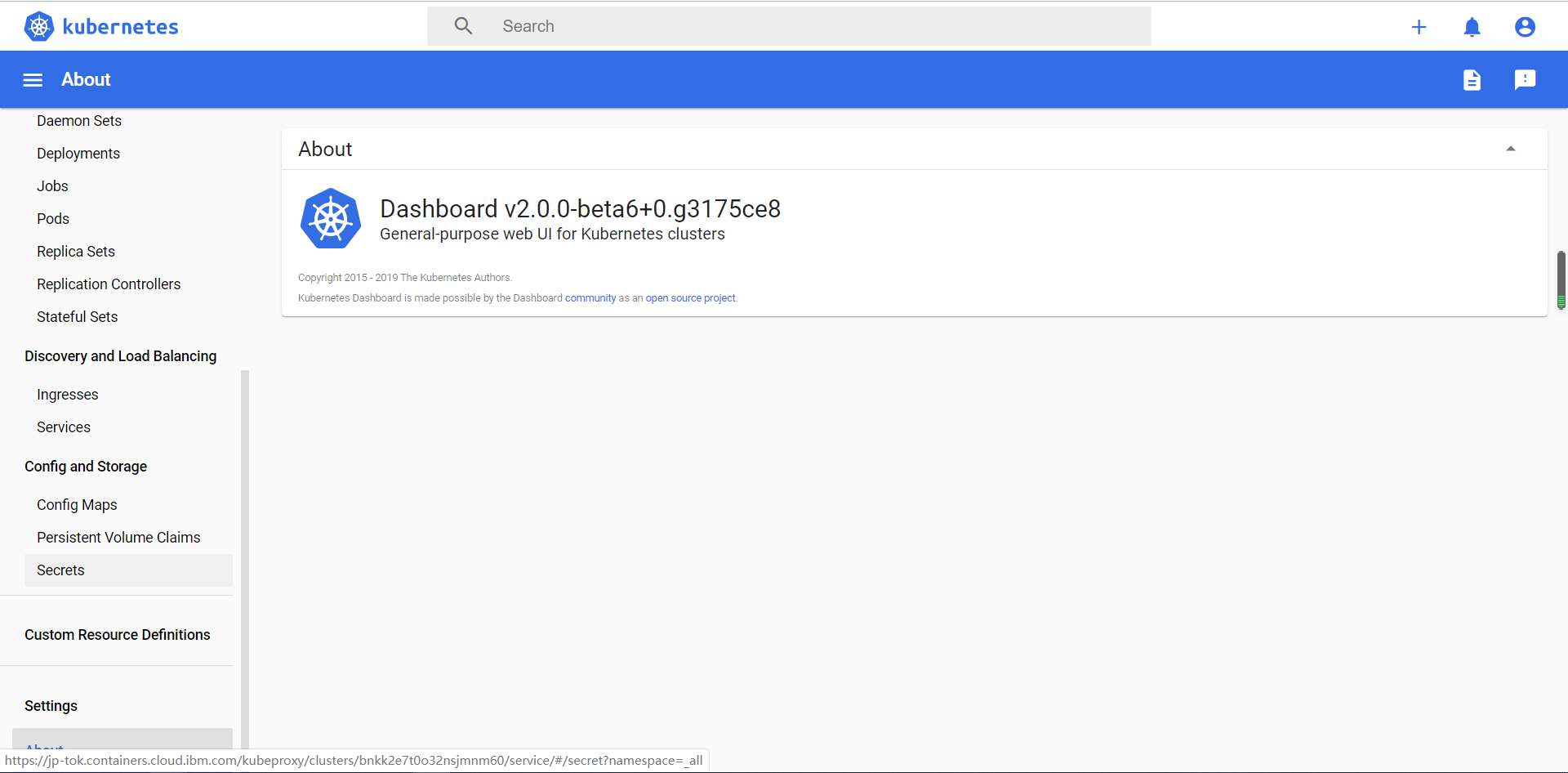The image size is (1568, 773).
Task: Select Stateful Sets
Action: 78,317
